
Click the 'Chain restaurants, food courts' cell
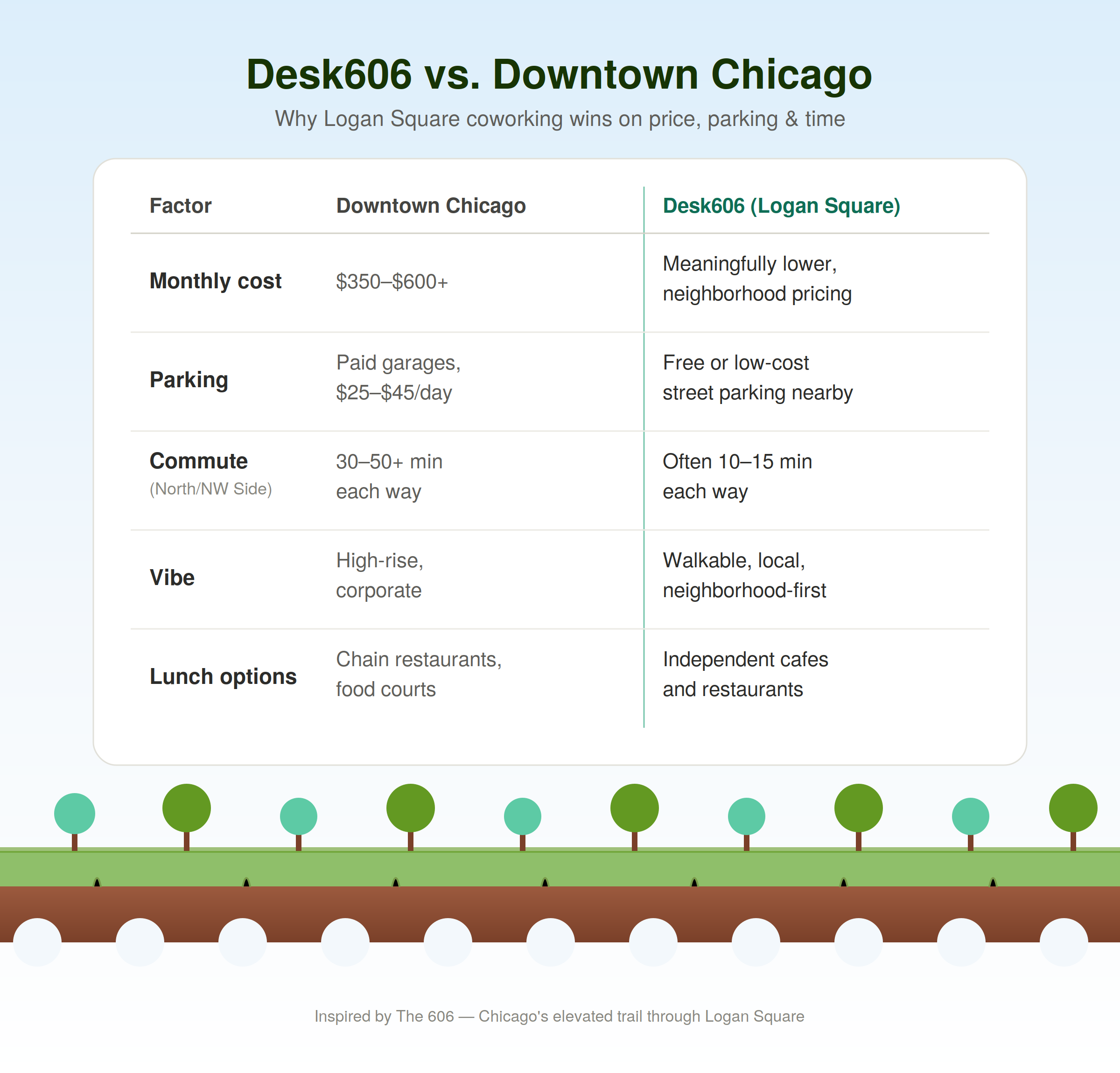[419, 674]
